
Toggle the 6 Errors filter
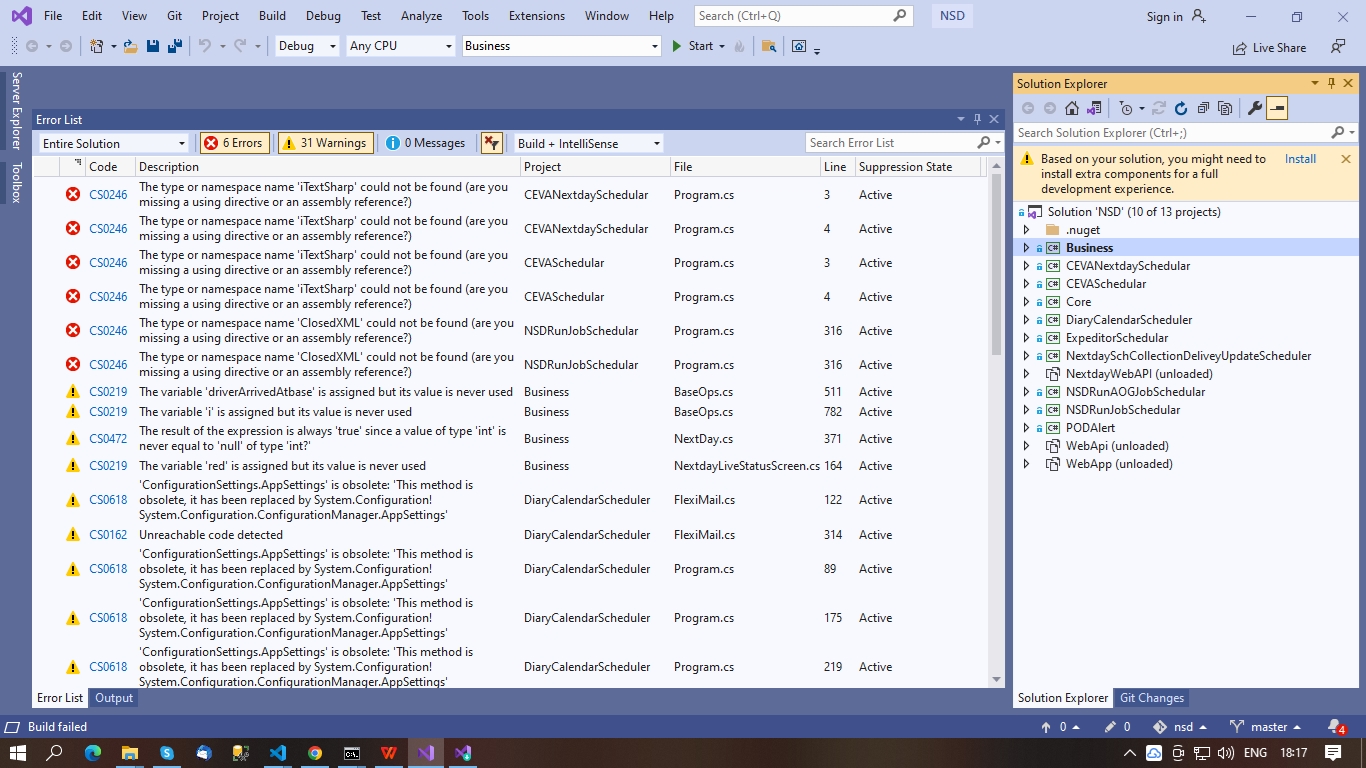234,143
